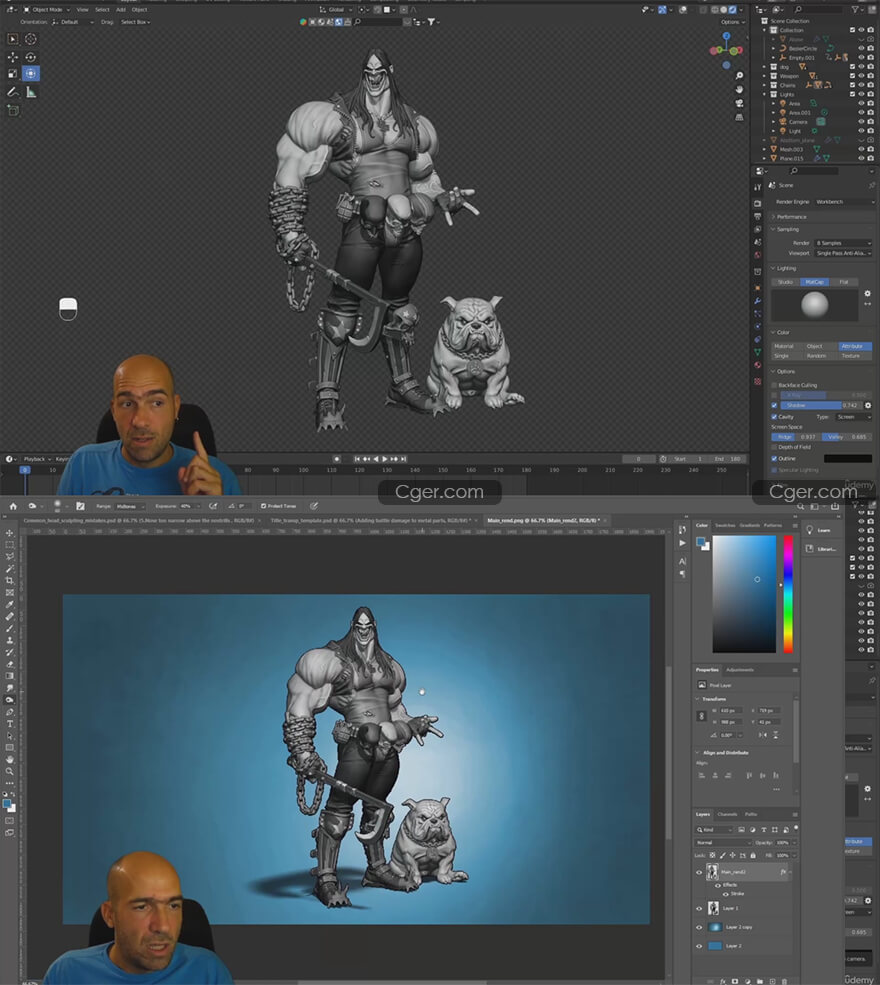Hide BezierCircle in the Blender outliner
The width and height of the screenshot is (880, 985).
click(x=861, y=48)
